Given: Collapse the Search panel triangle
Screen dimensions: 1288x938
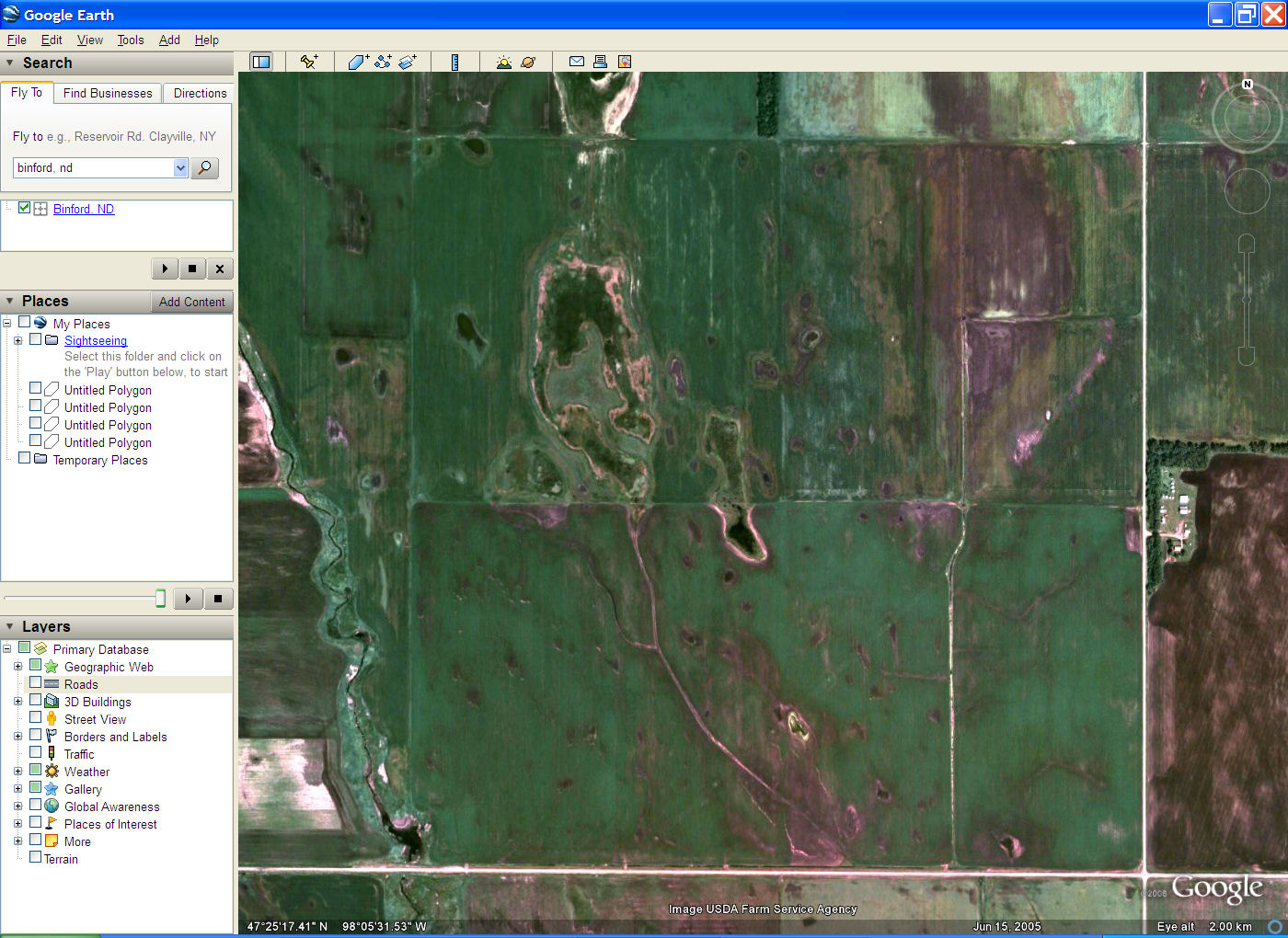Looking at the screenshot, I should [x=10, y=63].
